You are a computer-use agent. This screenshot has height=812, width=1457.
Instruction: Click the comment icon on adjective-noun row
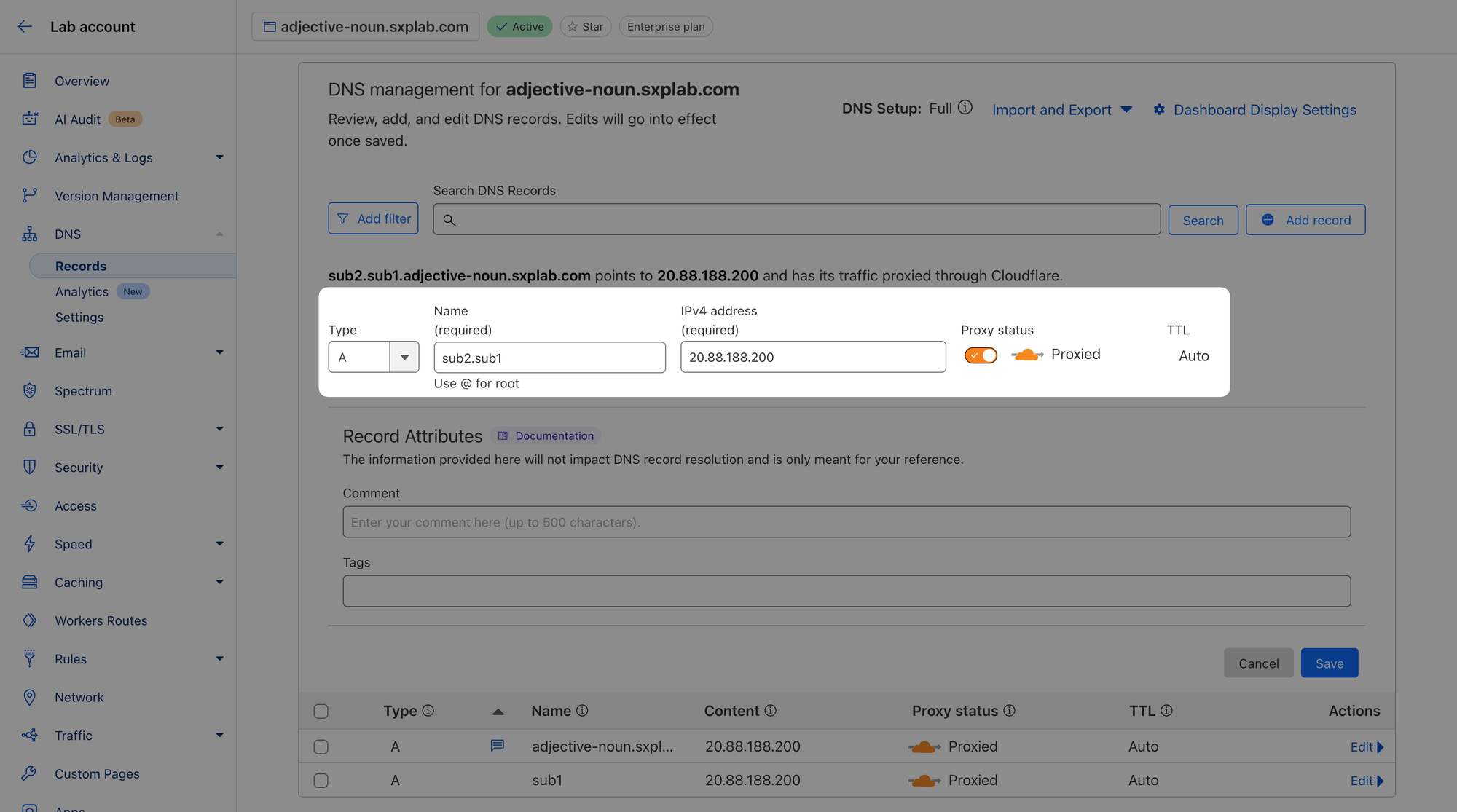coord(498,746)
